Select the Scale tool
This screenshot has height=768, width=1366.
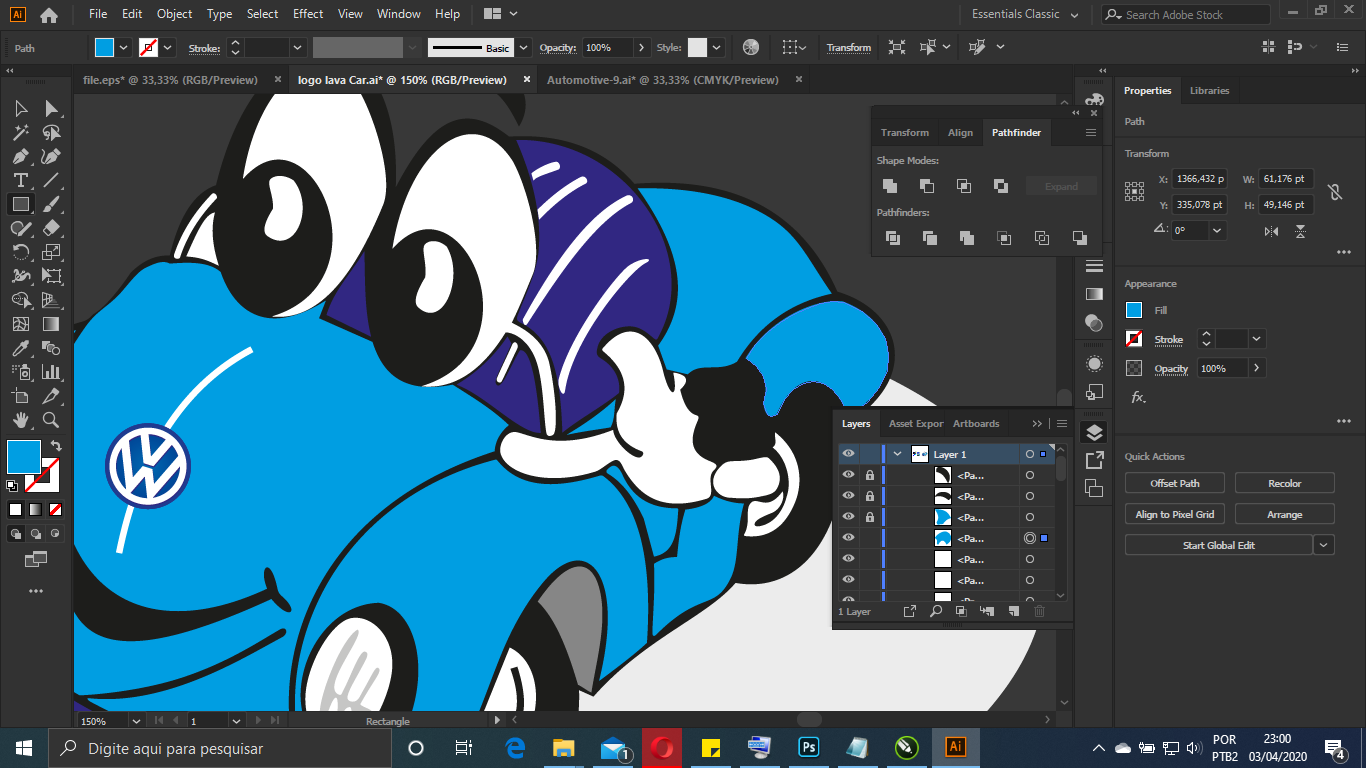52,252
